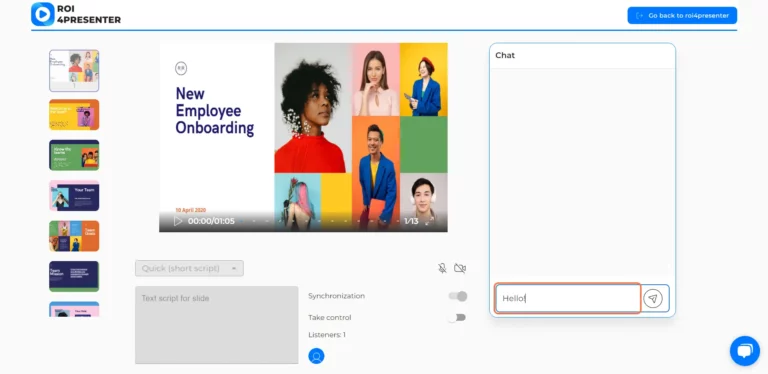Click the ROI4Presenter logo icon
768x374 pixels.
43,14
